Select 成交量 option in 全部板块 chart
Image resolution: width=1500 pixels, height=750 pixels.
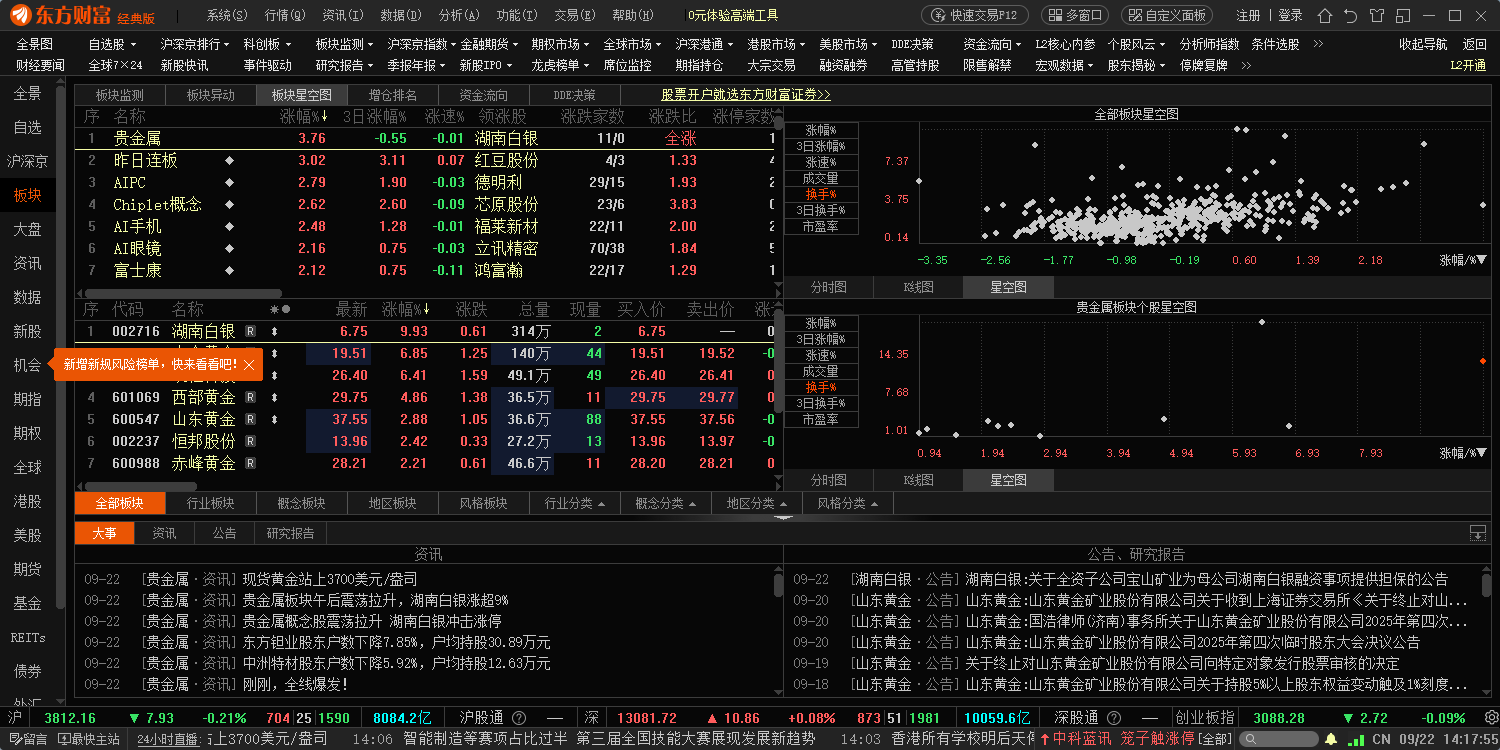pyautogui.click(x=820, y=178)
